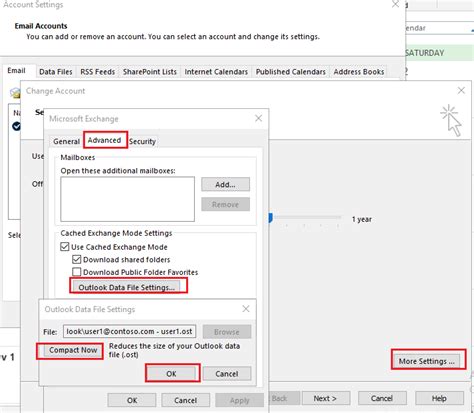The image size is (474, 413).
Task: Click Next in the Change Account wizard
Action: coord(325,398)
